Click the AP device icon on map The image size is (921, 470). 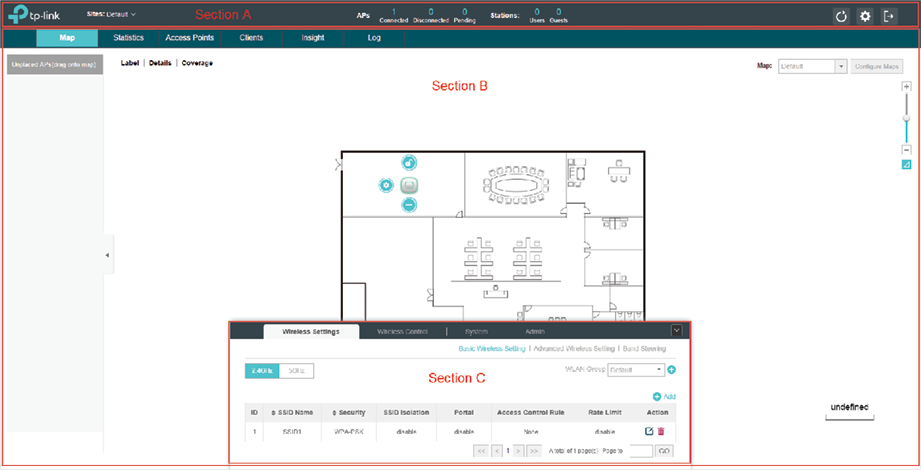point(409,185)
